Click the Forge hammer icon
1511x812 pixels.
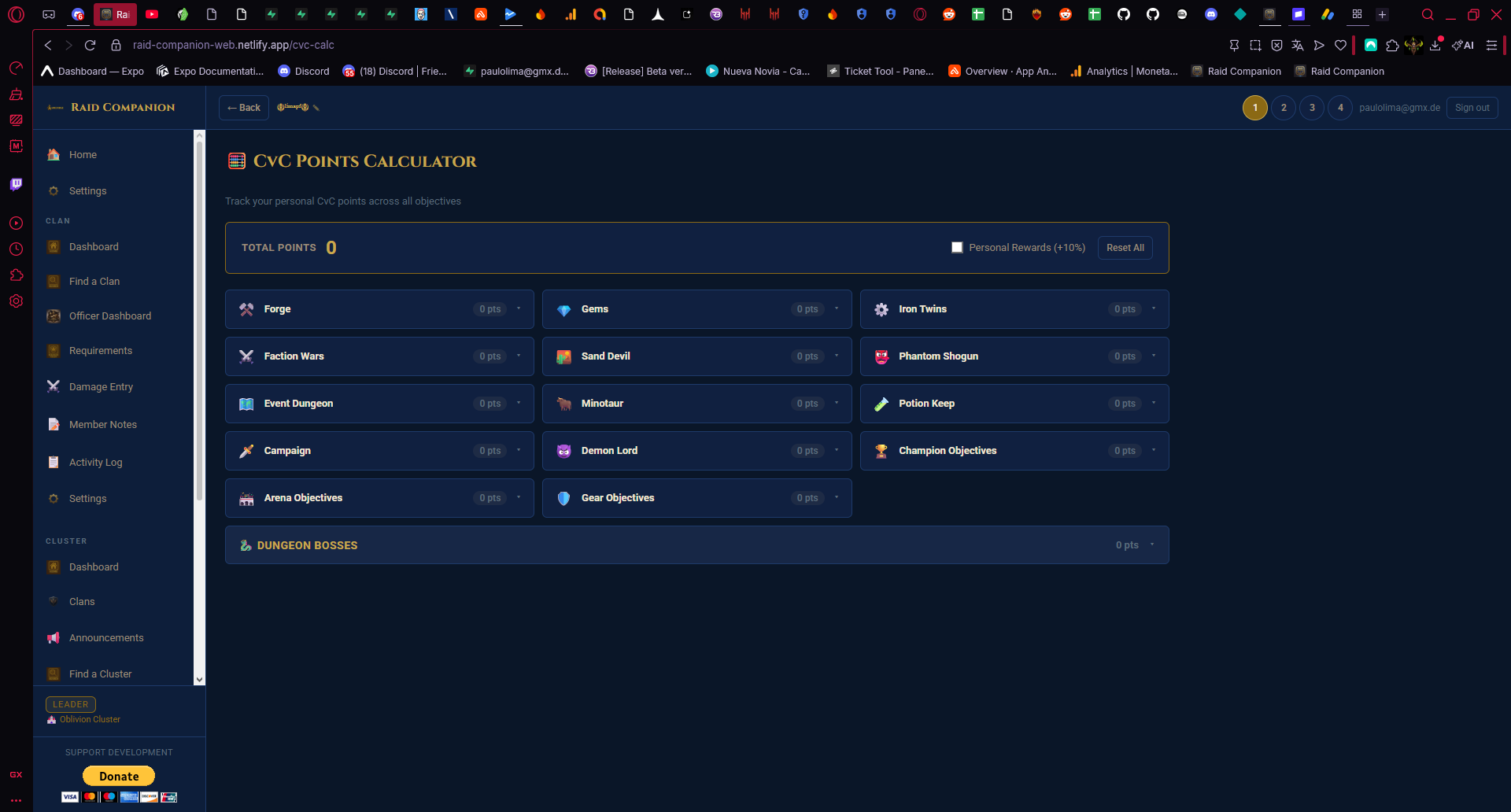(x=246, y=309)
